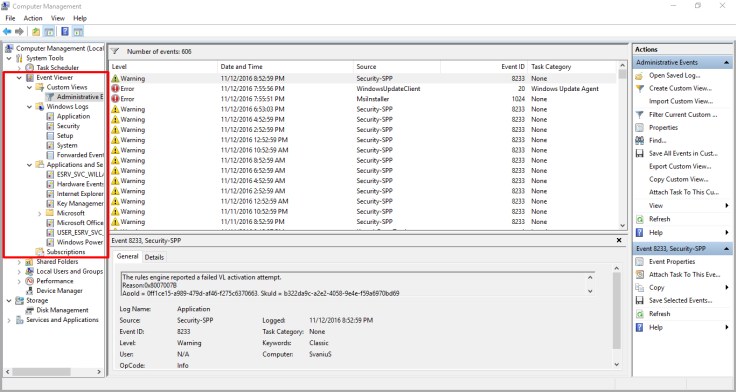Click the Performance icon in tree
This screenshot has height=392, width=736.
pos(30,281)
